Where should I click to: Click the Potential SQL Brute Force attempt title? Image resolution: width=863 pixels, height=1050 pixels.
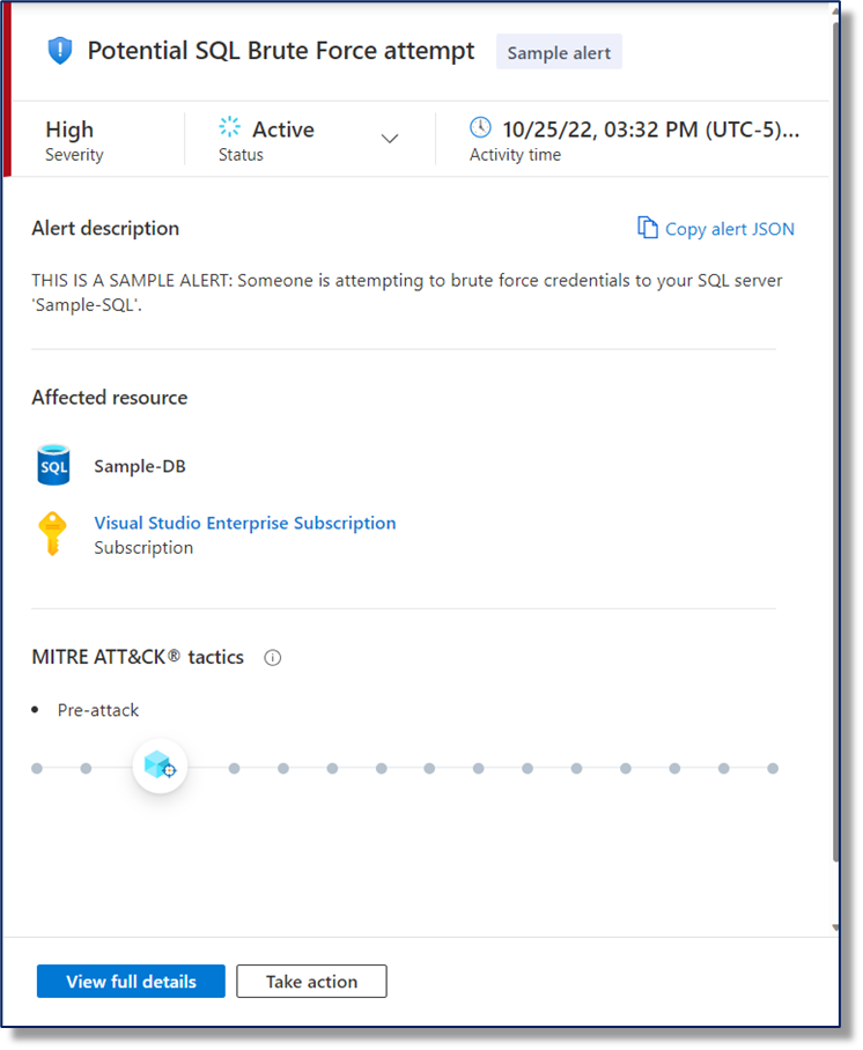[281, 51]
